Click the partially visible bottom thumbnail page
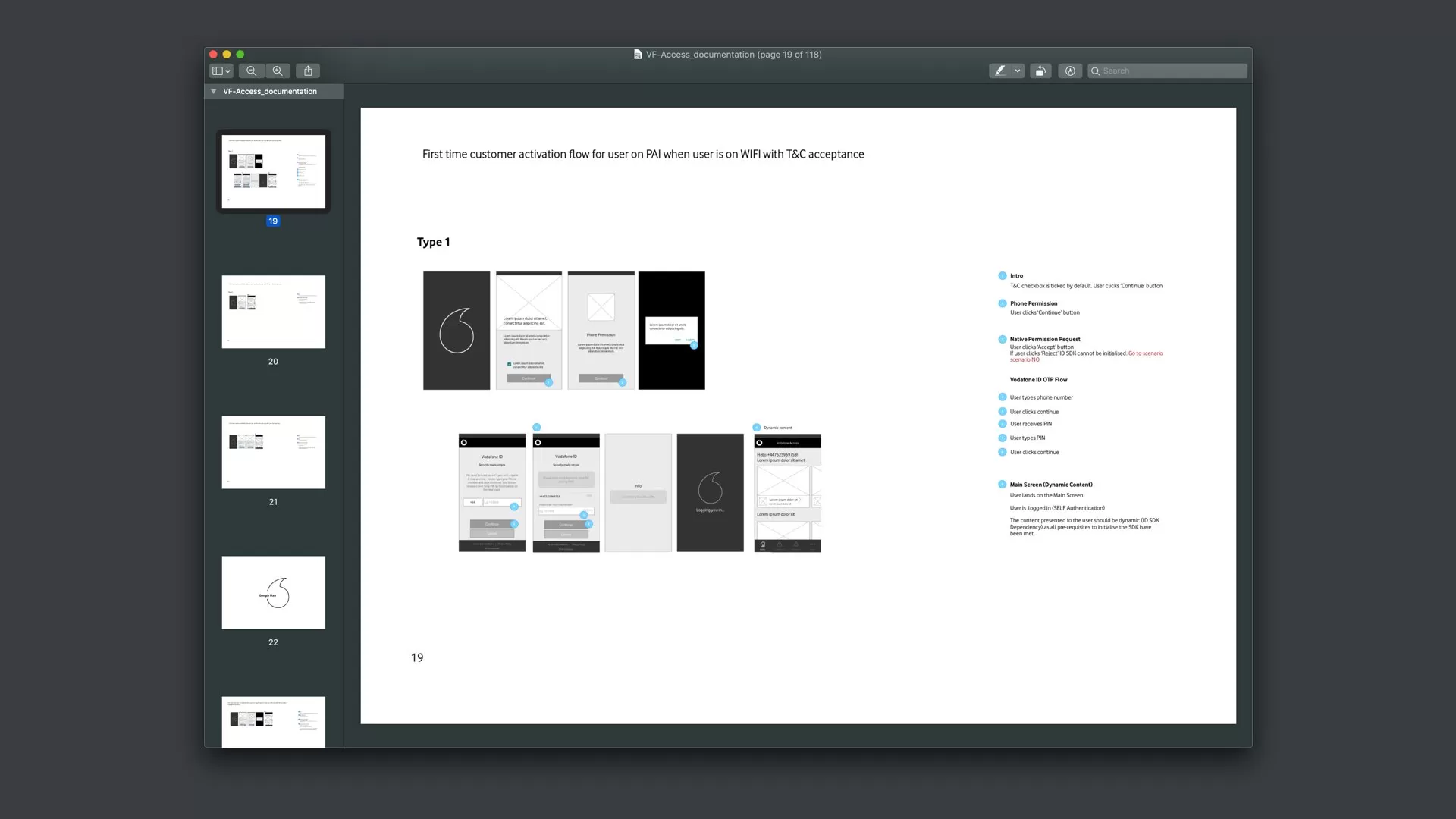 click(273, 721)
